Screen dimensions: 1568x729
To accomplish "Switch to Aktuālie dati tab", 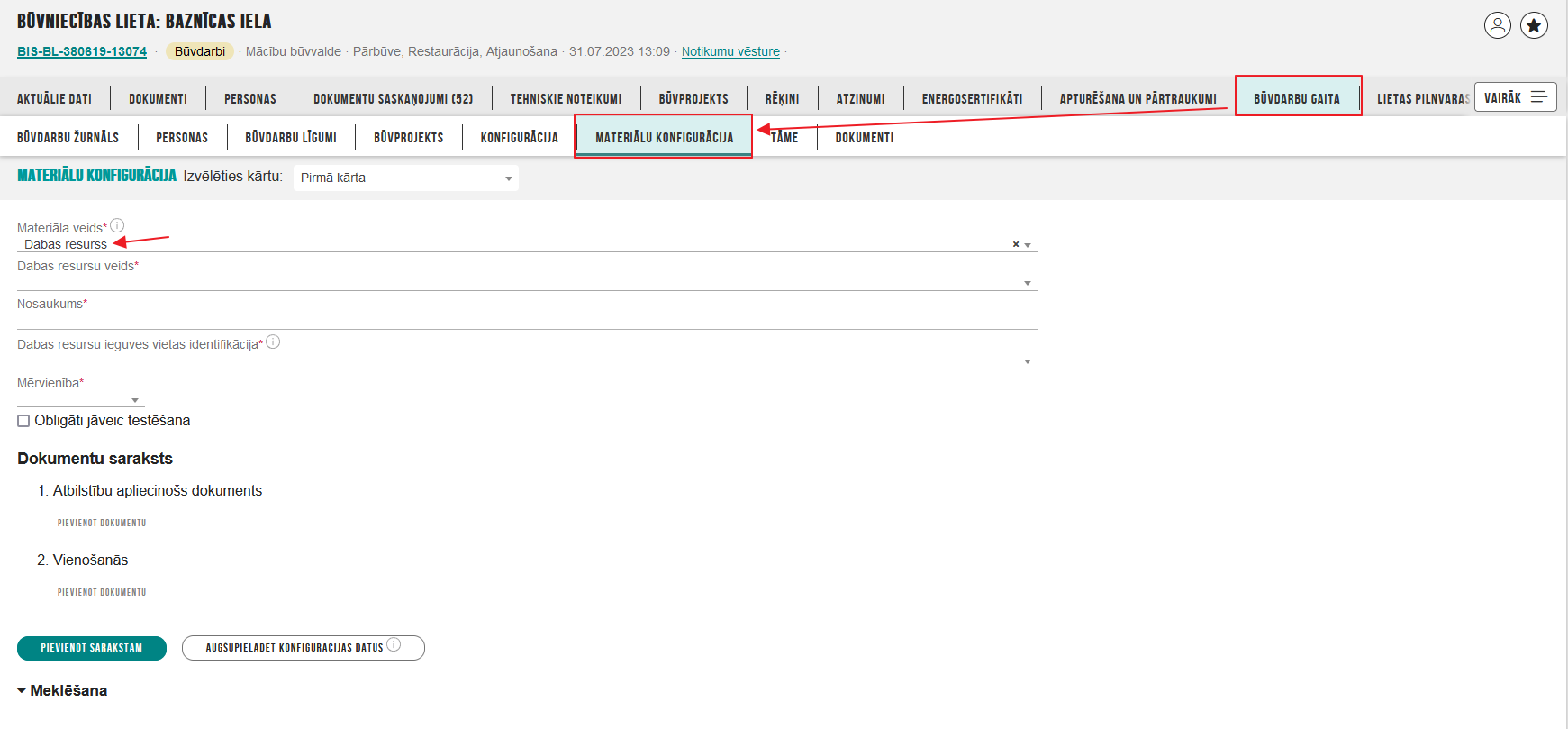I will [54, 98].
